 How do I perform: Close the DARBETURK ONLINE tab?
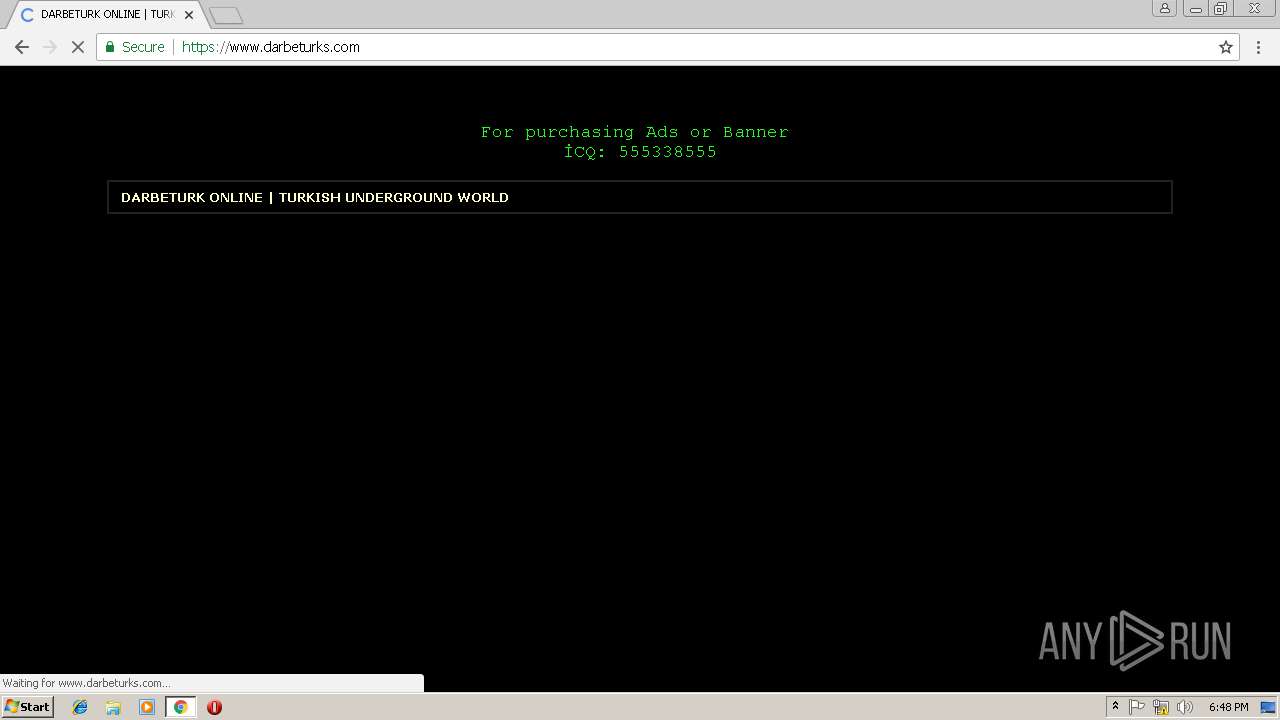pos(189,15)
